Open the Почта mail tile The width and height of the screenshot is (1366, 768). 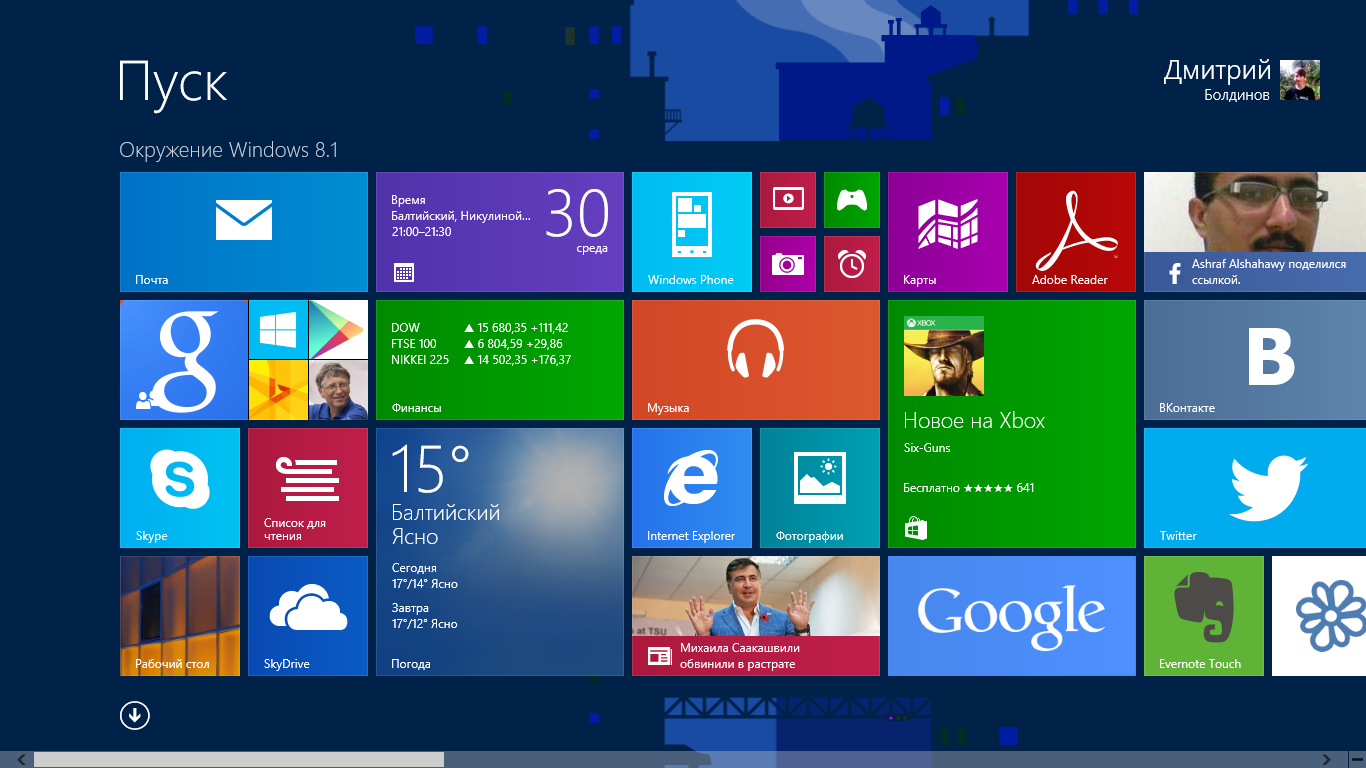coord(244,232)
